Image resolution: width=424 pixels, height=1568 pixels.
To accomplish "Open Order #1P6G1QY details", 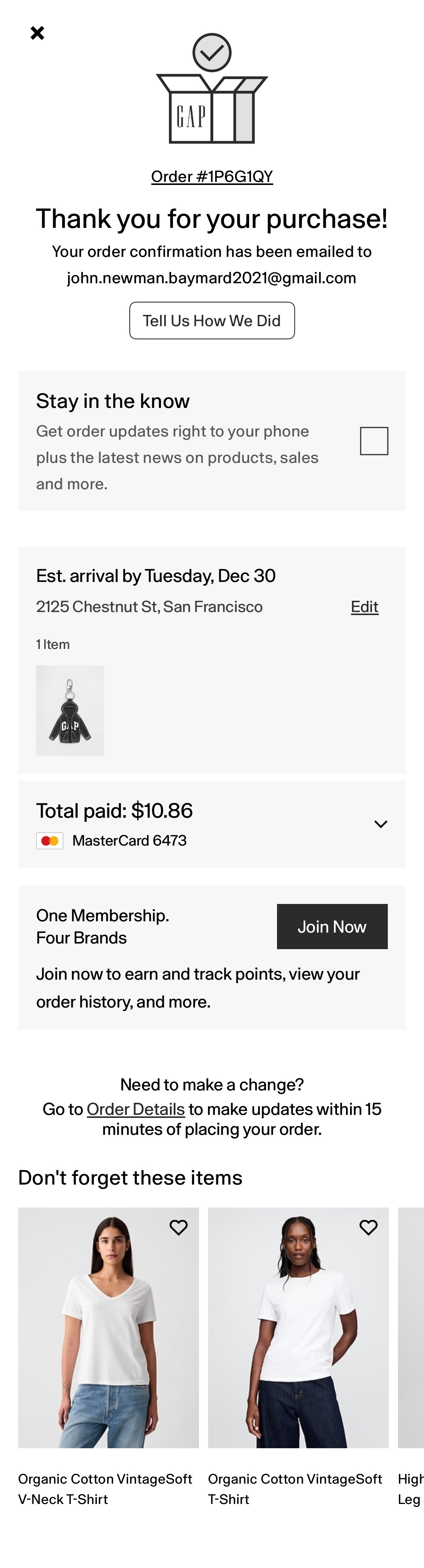I will (x=211, y=177).
